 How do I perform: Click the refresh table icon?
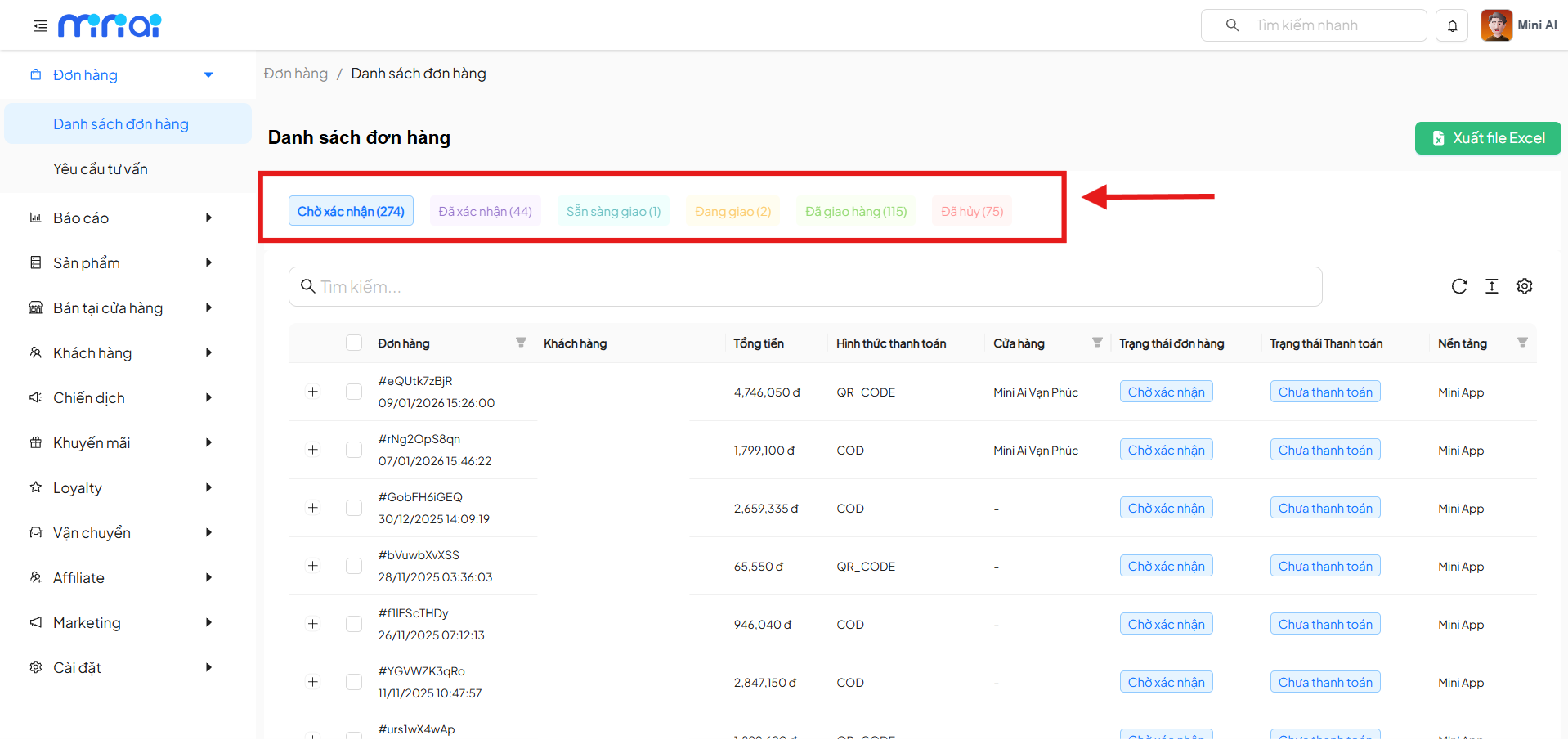pos(1459,286)
